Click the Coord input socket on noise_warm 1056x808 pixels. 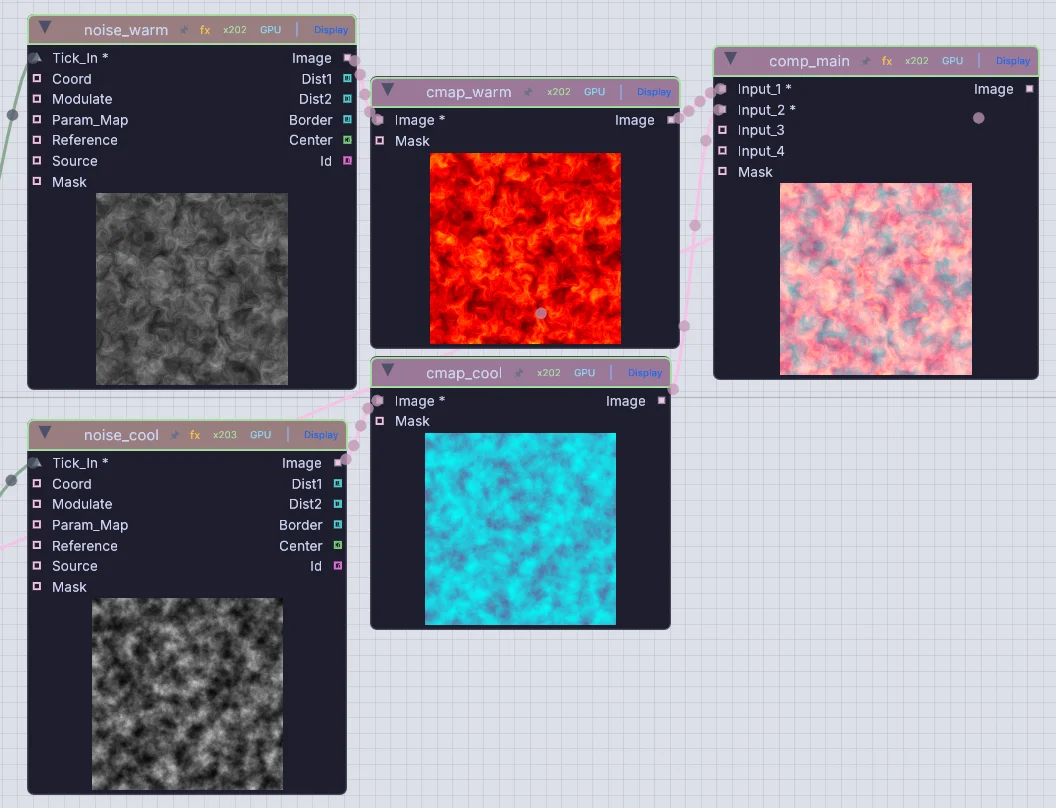pyautogui.click(x=37, y=79)
